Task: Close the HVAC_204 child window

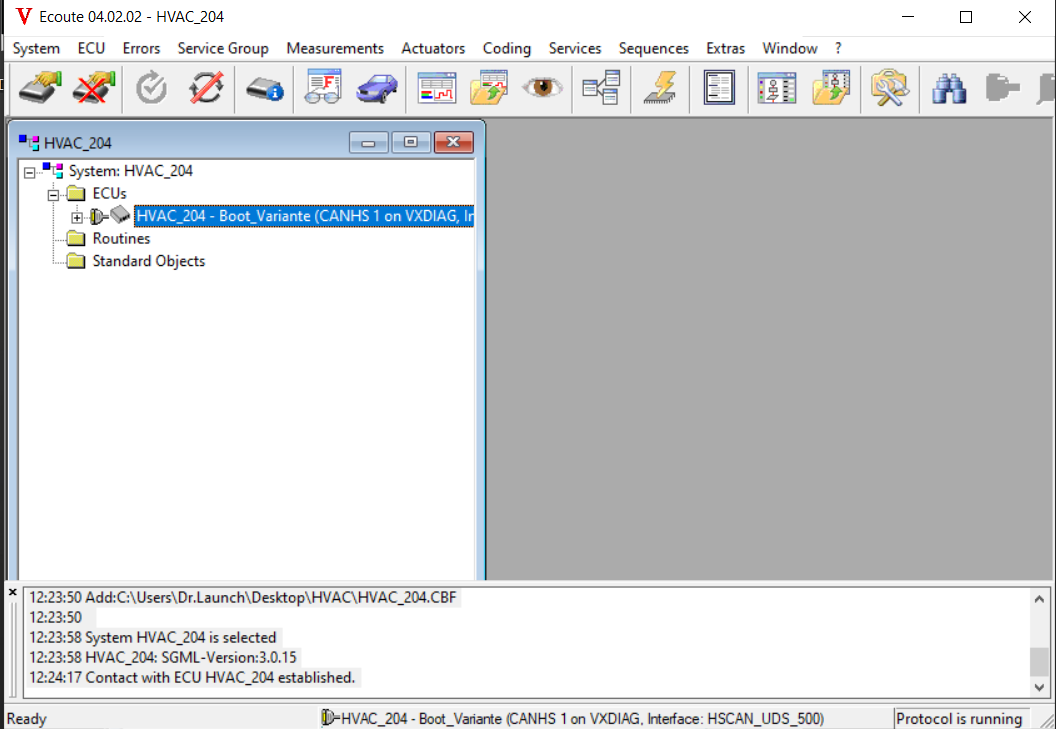Action: click(x=453, y=142)
